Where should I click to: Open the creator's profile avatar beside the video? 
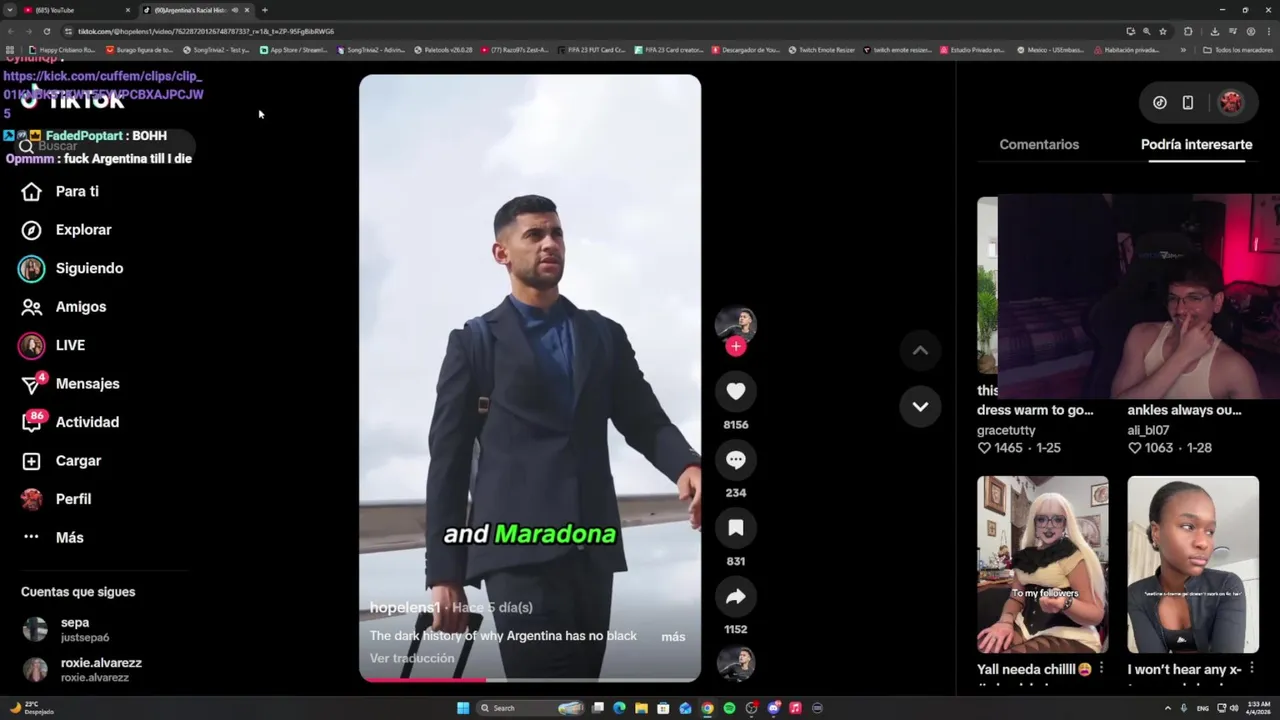736,322
